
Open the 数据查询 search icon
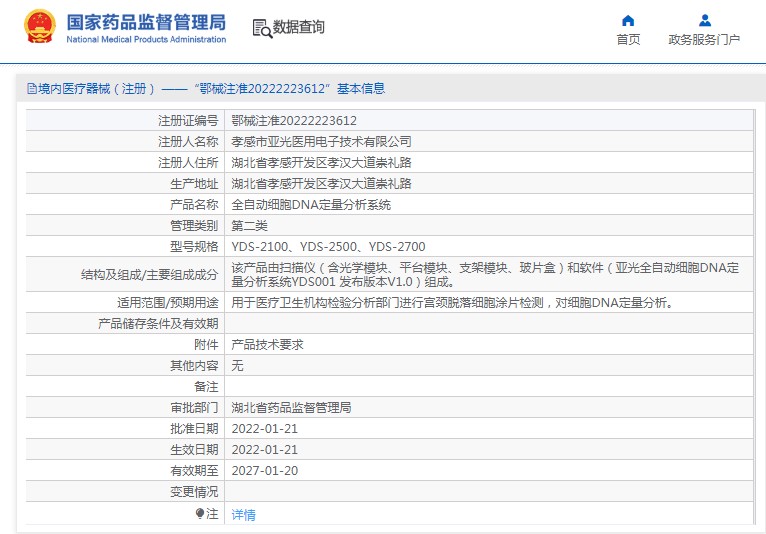point(262,28)
